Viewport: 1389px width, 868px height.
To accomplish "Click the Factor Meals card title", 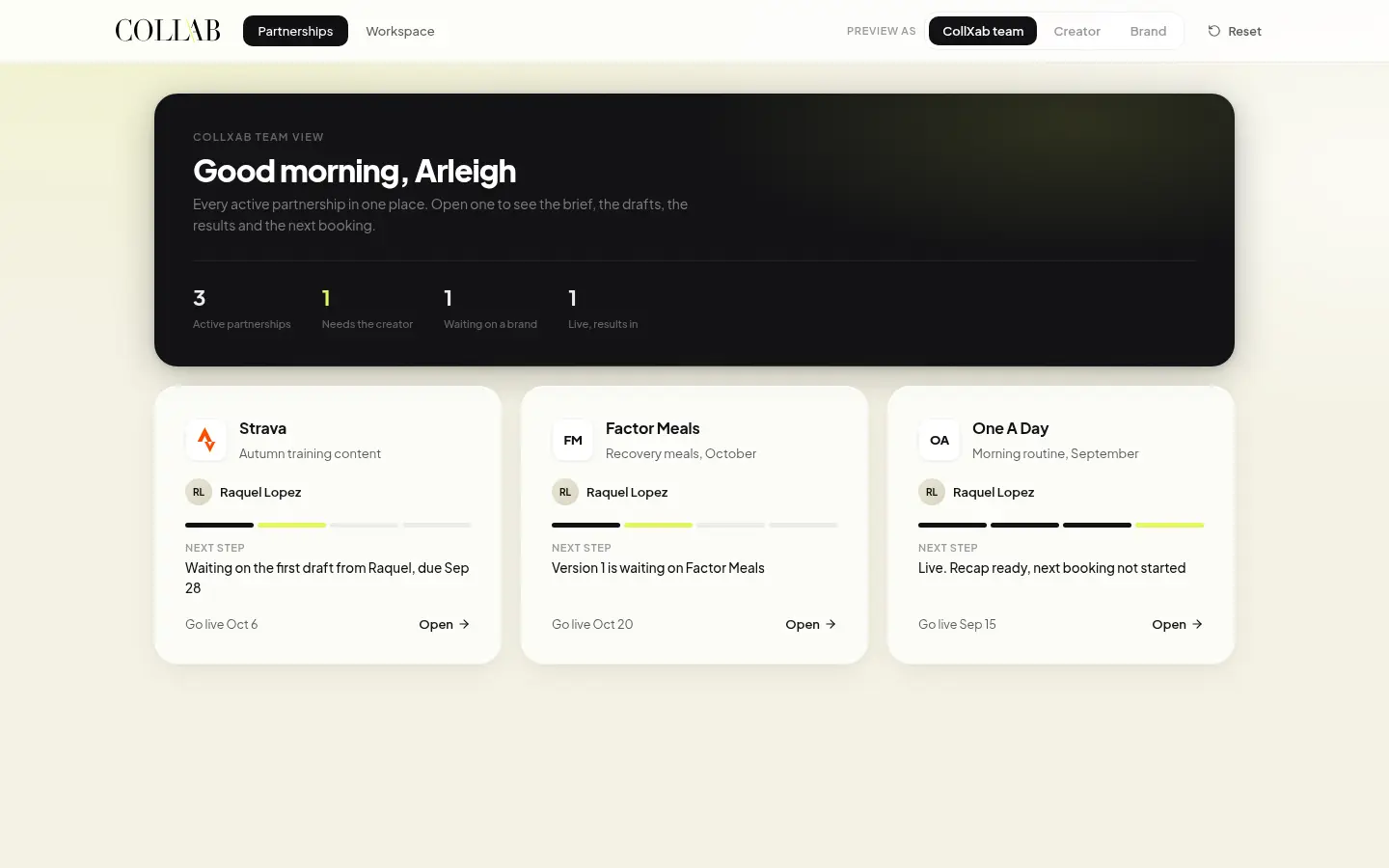I will point(653,428).
